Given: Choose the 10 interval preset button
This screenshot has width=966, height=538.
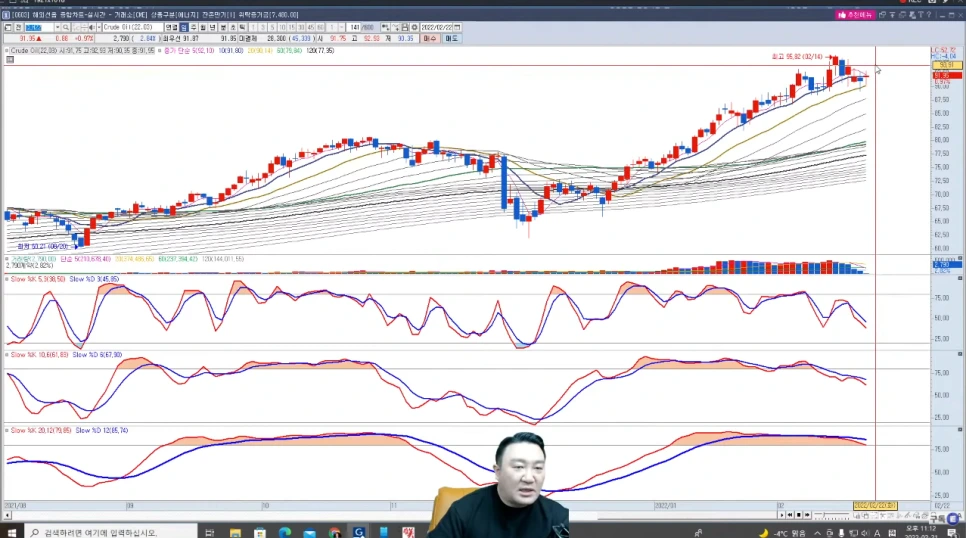Looking at the screenshot, I should [282, 28].
